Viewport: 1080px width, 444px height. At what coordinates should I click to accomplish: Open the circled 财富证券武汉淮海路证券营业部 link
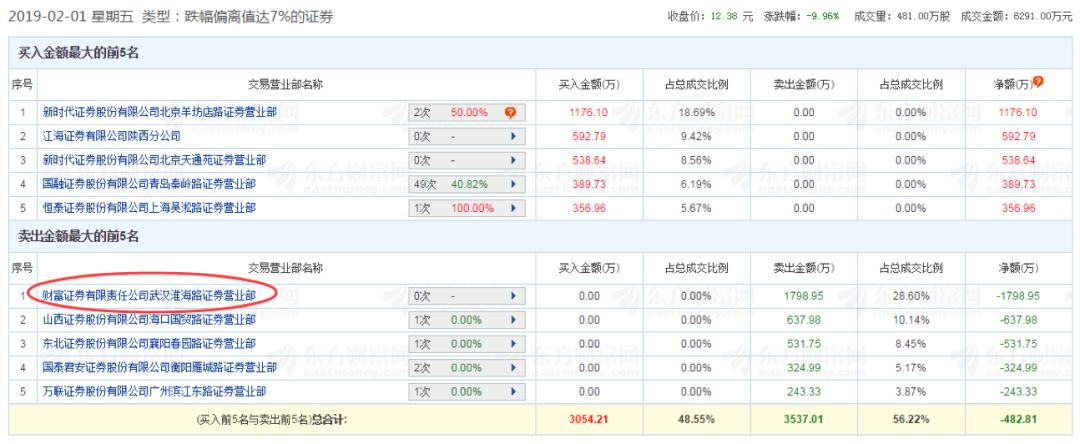point(149,296)
